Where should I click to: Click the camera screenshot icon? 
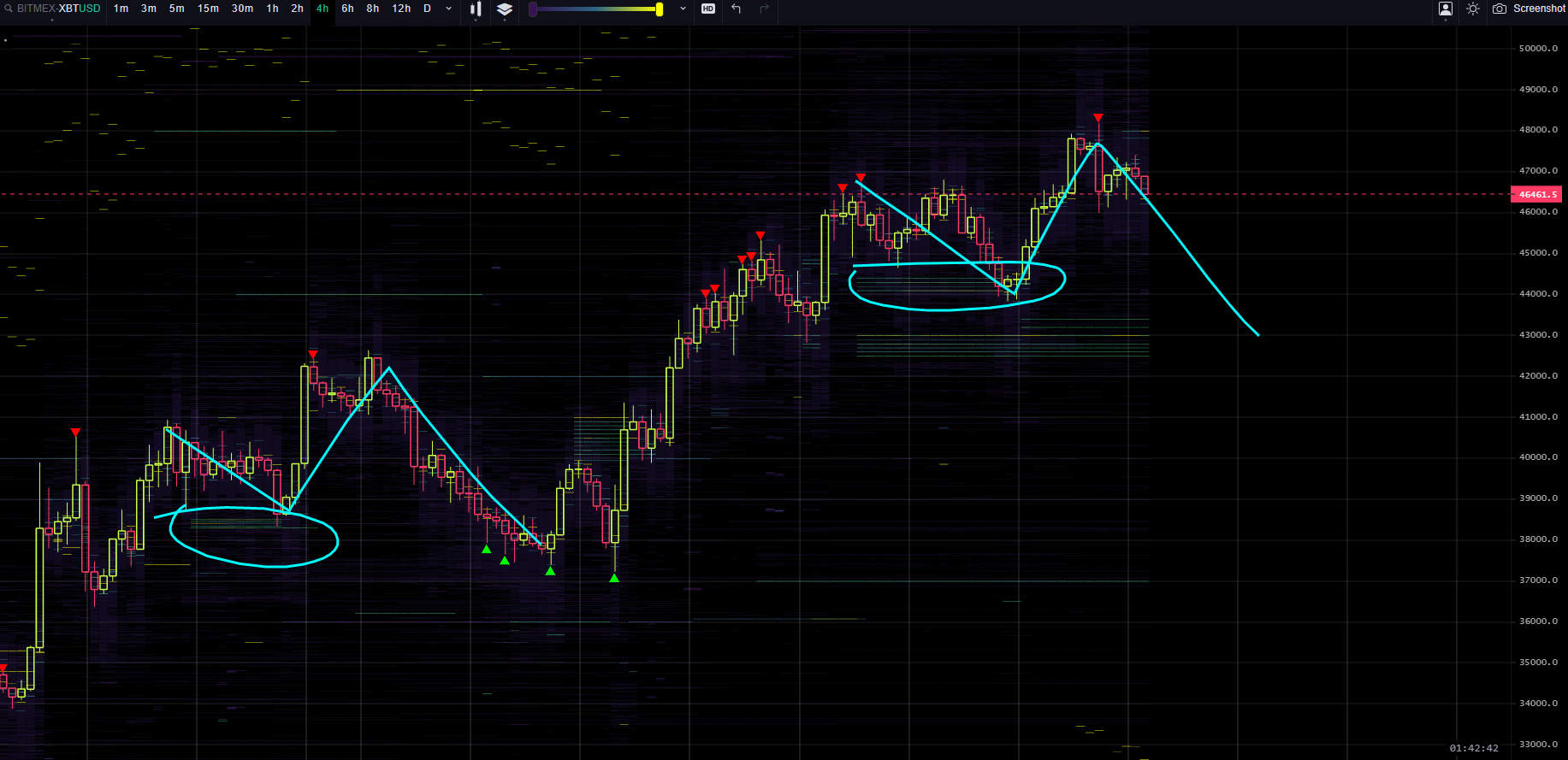pos(1500,9)
